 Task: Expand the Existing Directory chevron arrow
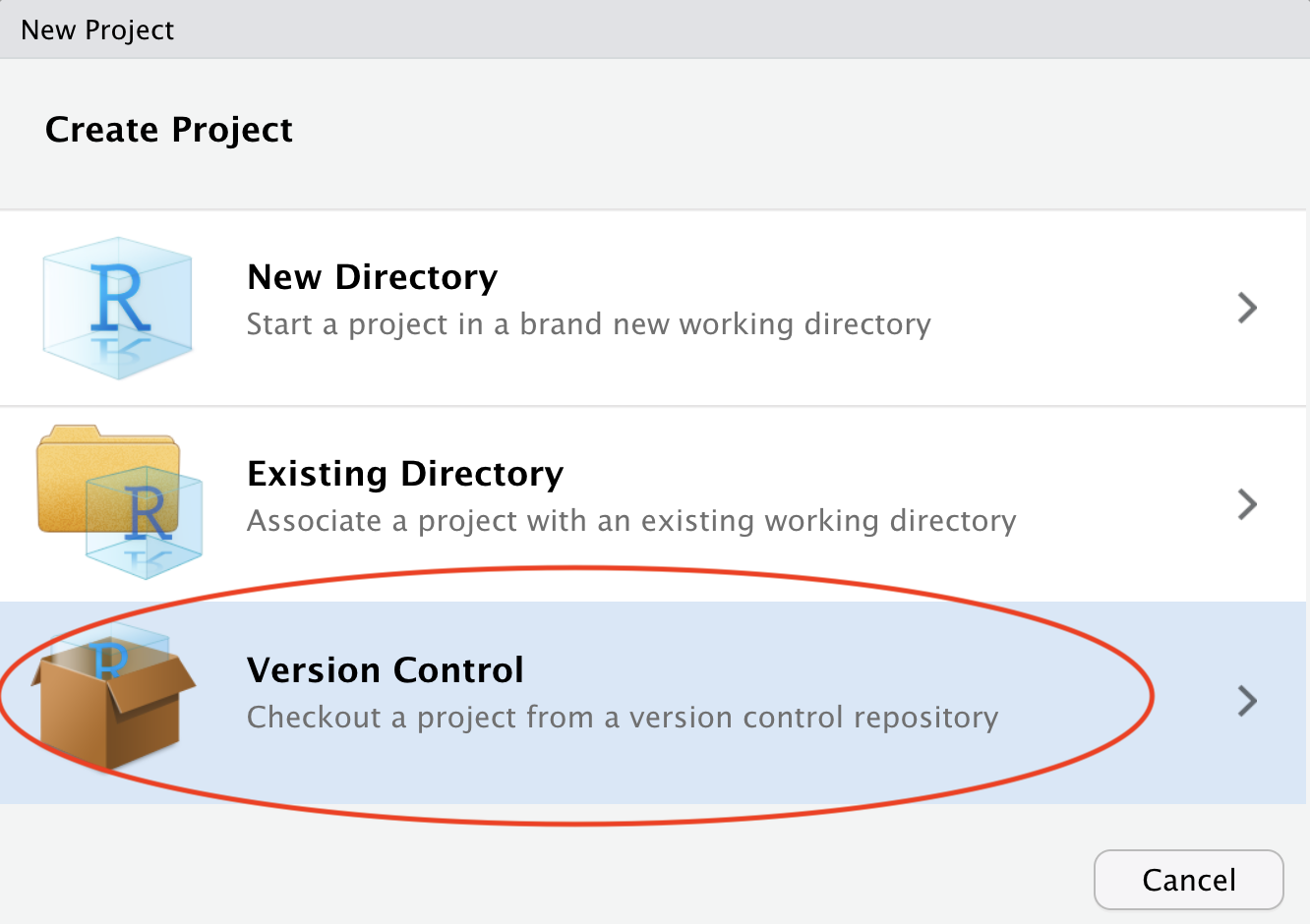coord(1247,504)
